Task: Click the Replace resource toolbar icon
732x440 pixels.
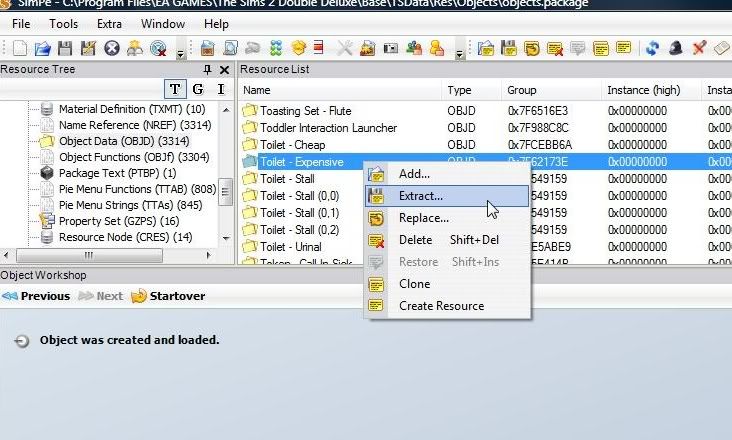Action: click(x=532, y=48)
